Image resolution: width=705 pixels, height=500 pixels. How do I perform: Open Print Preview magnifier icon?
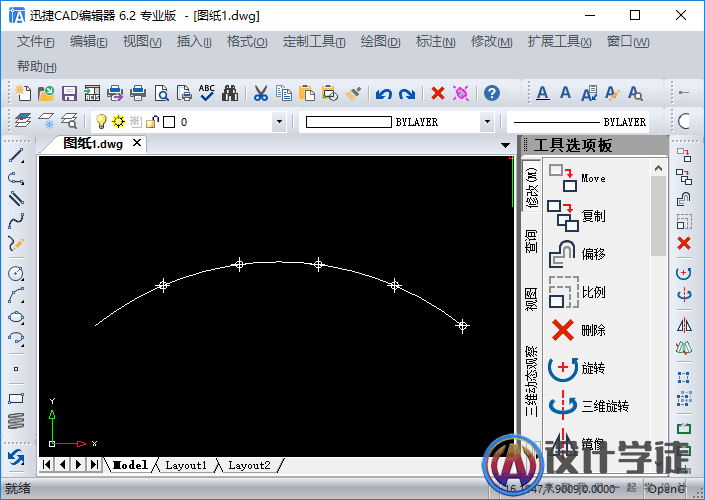[161, 93]
